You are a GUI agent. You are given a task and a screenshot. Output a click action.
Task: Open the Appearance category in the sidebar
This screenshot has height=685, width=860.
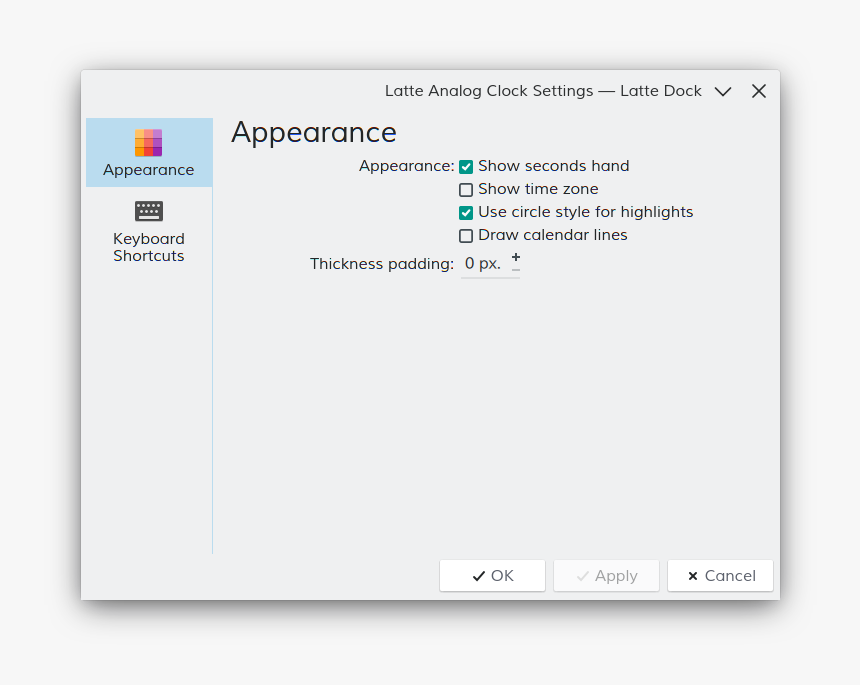tap(149, 152)
